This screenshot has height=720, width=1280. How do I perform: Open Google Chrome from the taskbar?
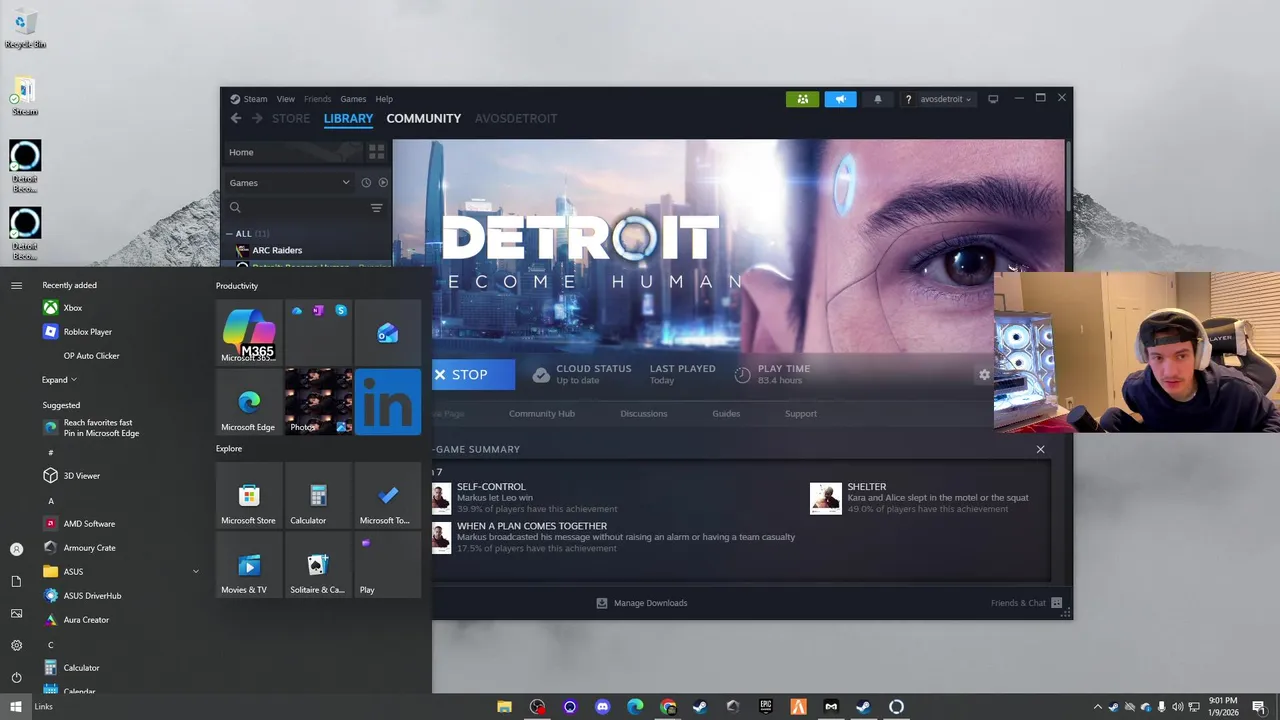pos(668,707)
